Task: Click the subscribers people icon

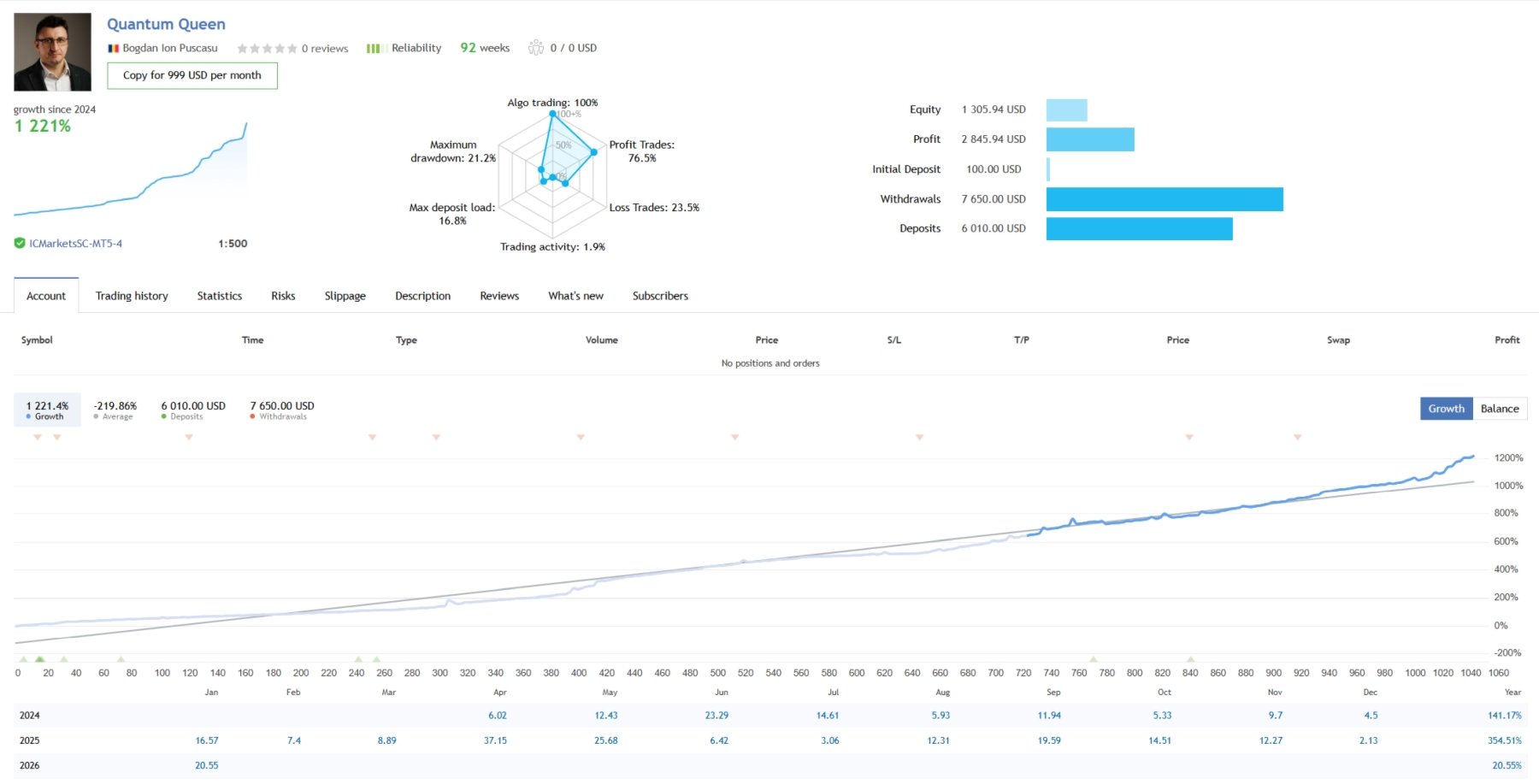Action: pyautogui.click(x=536, y=48)
